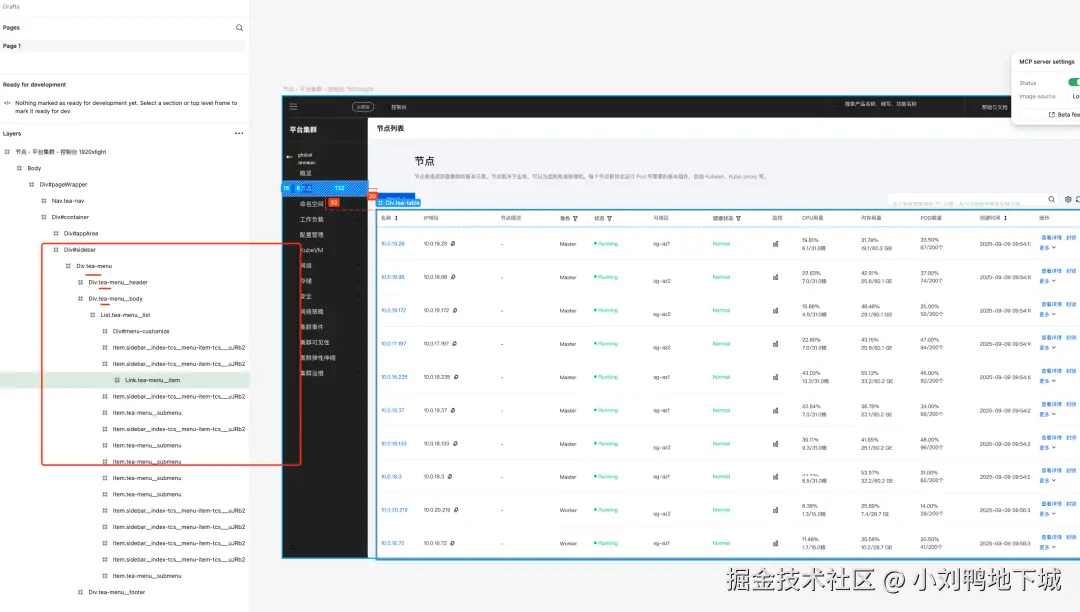Expand the 更多 dropdown for node 10.0.19.28

(1048, 248)
